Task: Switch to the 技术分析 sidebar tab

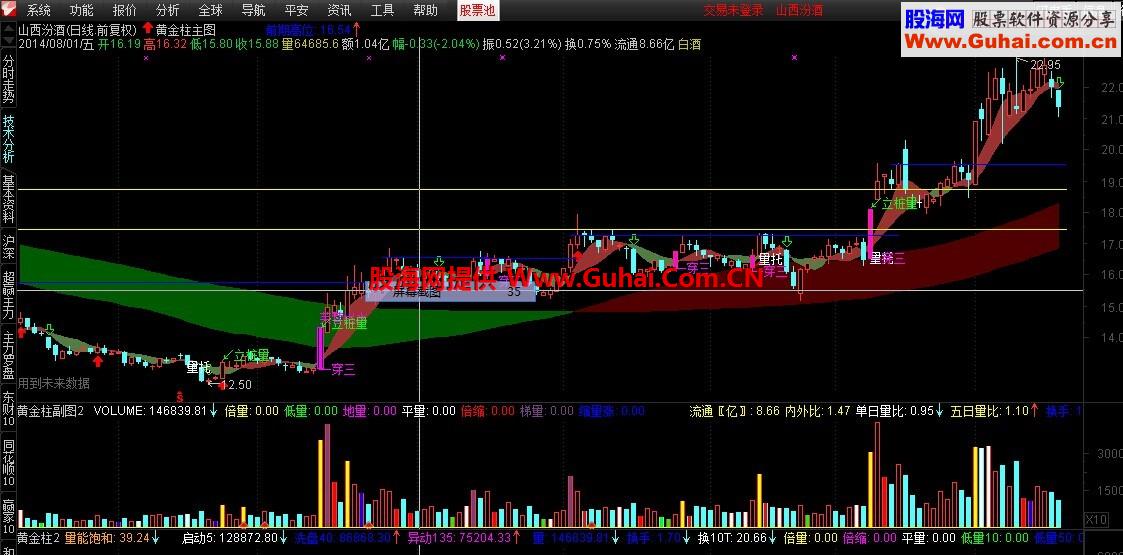Action: tap(9, 140)
